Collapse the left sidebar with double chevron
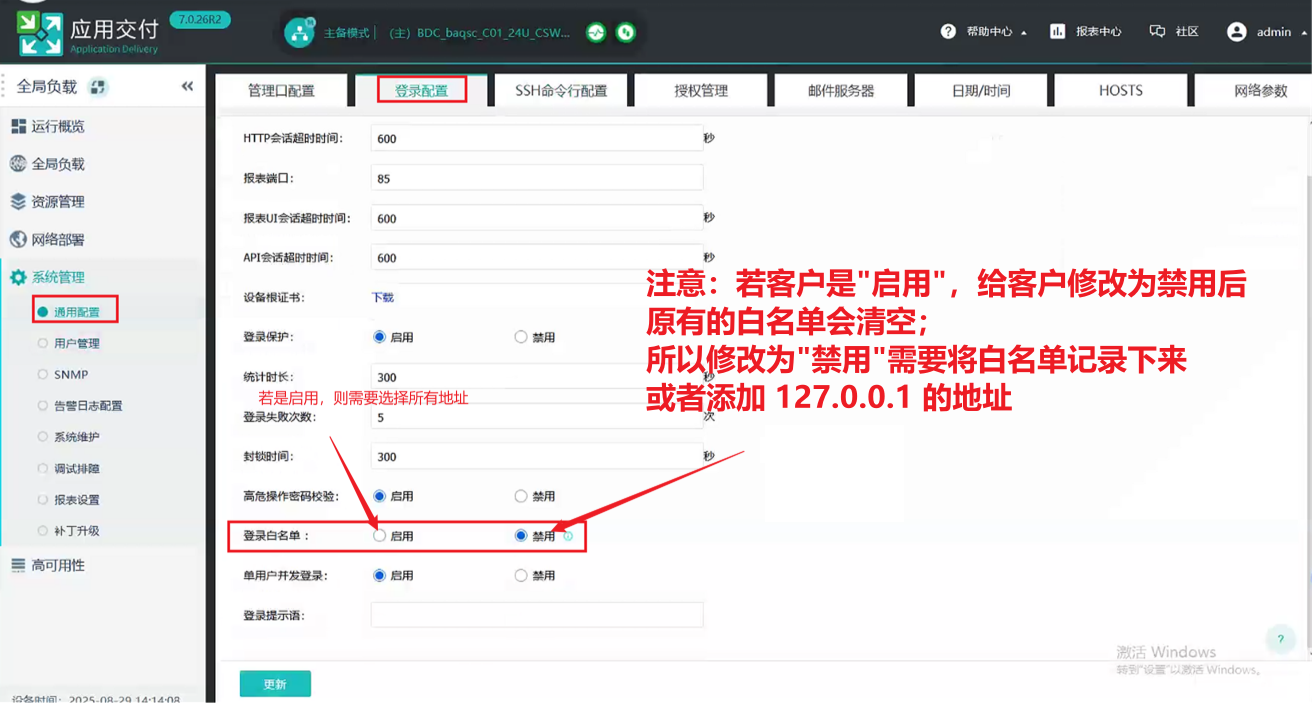The width and height of the screenshot is (1312, 703). click(x=187, y=87)
